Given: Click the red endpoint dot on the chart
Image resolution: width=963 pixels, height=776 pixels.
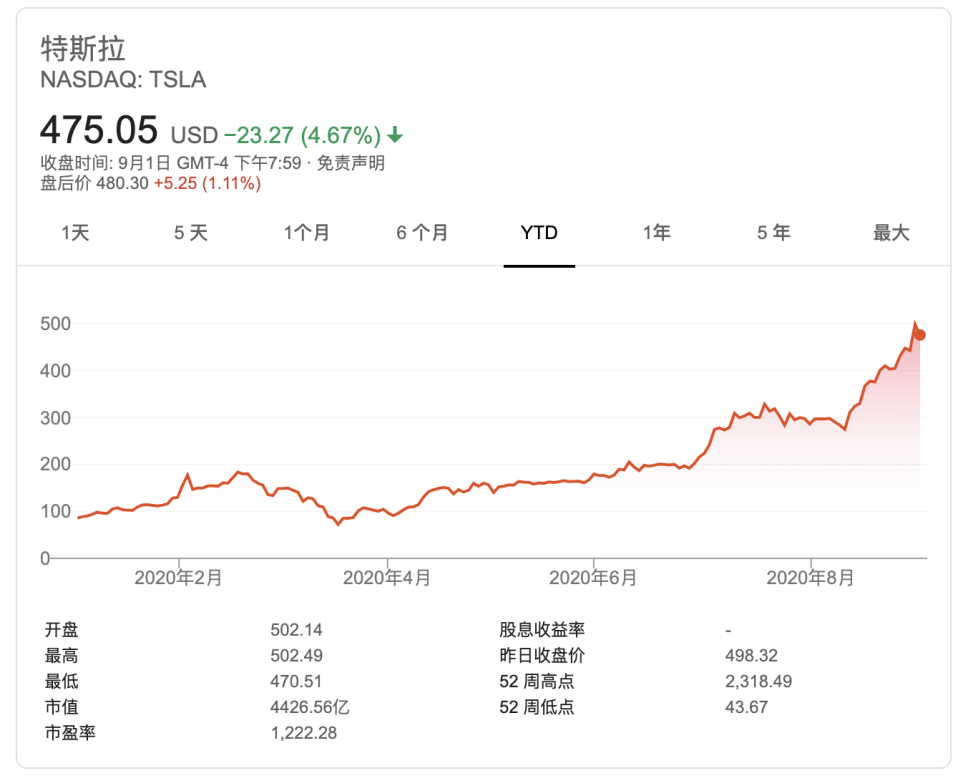Looking at the screenshot, I should click(x=920, y=335).
